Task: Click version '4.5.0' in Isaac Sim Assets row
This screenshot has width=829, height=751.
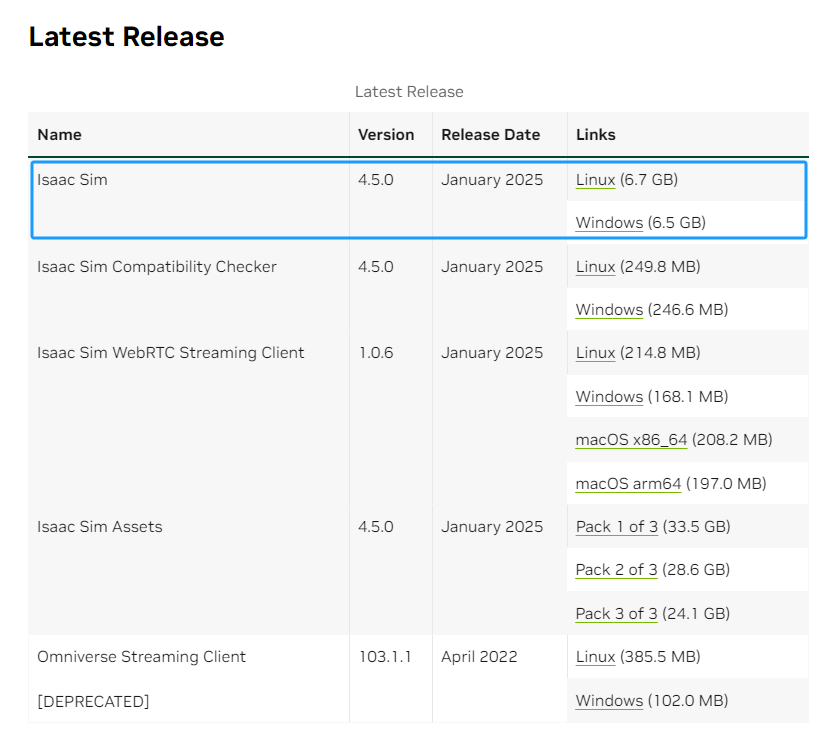Action: (376, 527)
